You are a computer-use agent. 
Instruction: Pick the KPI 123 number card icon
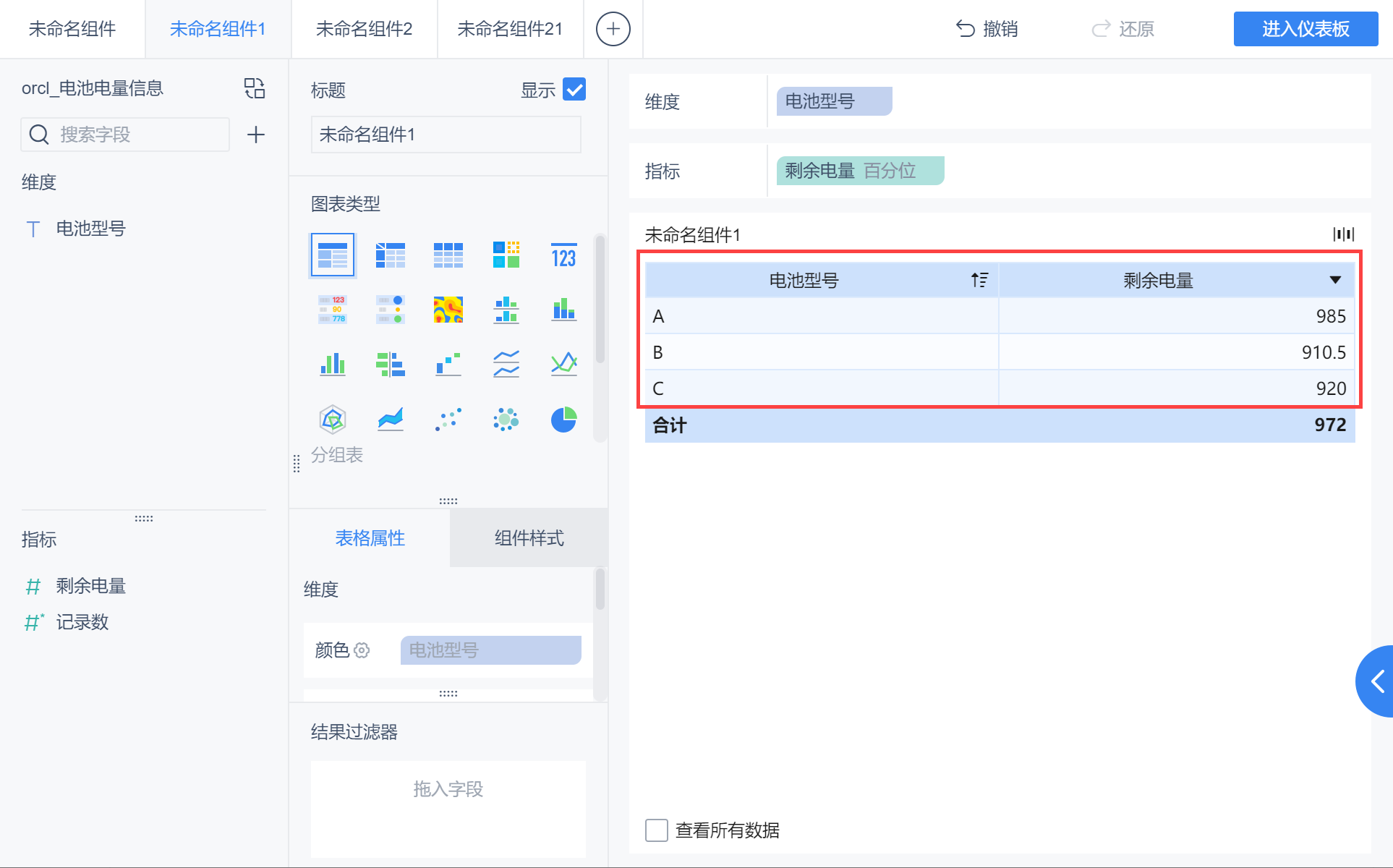click(x=563, y=255)
